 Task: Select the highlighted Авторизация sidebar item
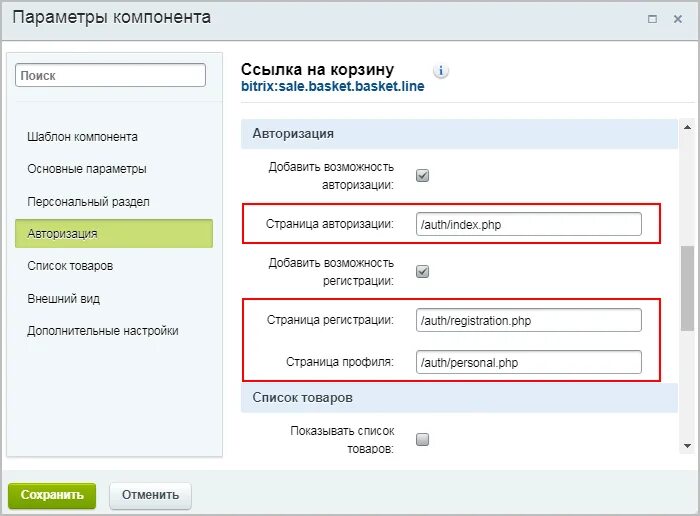[114, 233]
